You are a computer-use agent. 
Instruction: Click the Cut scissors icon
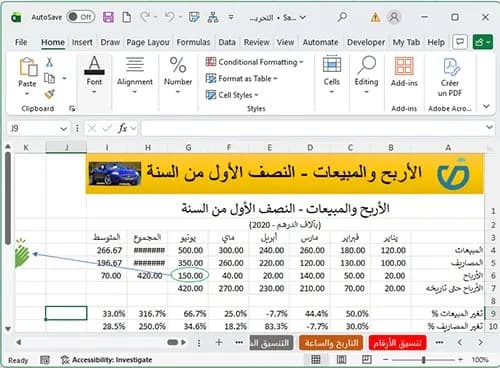click(x=49, y=62)
